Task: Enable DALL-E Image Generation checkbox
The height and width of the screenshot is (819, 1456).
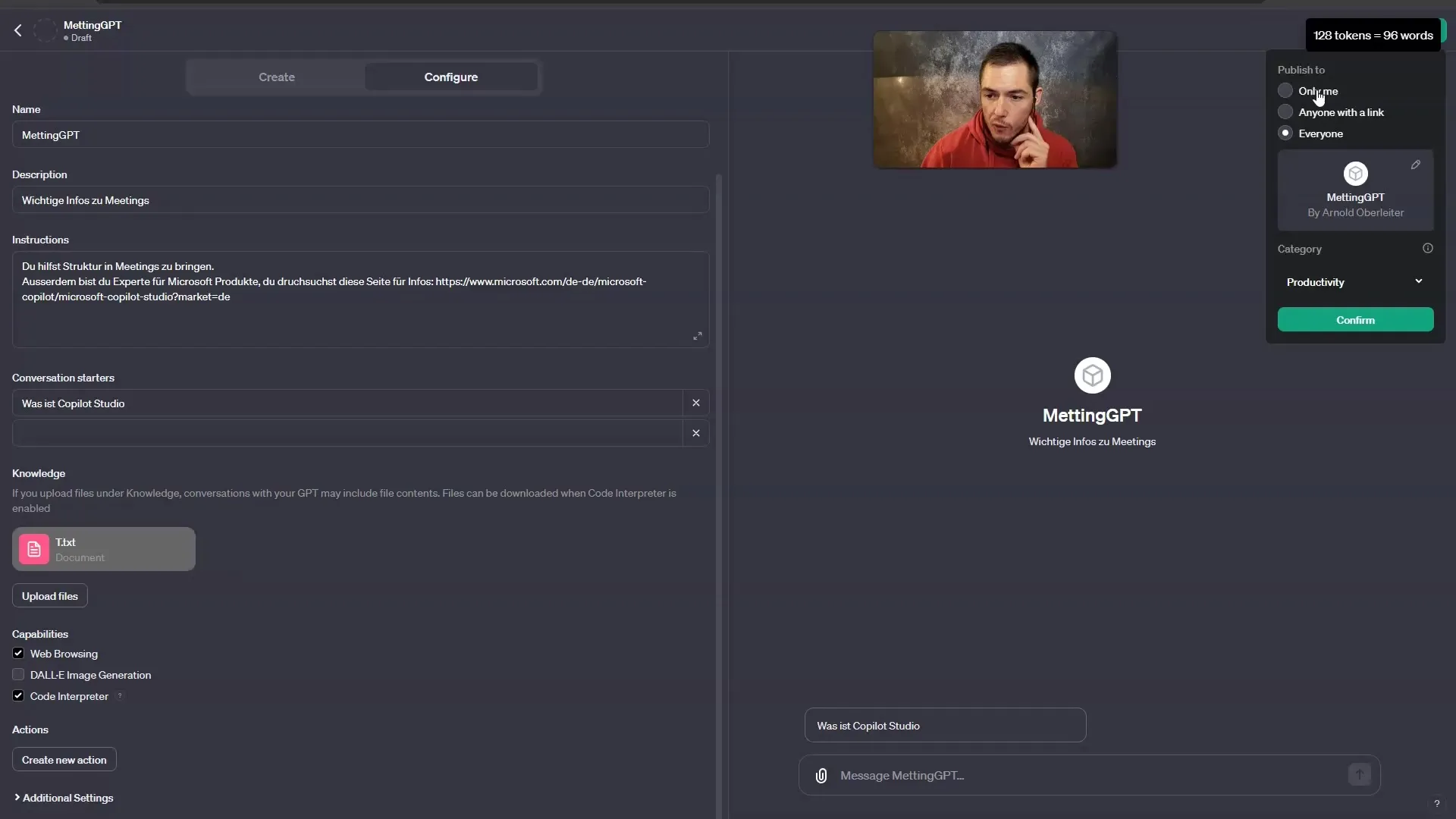Action: 17,674
